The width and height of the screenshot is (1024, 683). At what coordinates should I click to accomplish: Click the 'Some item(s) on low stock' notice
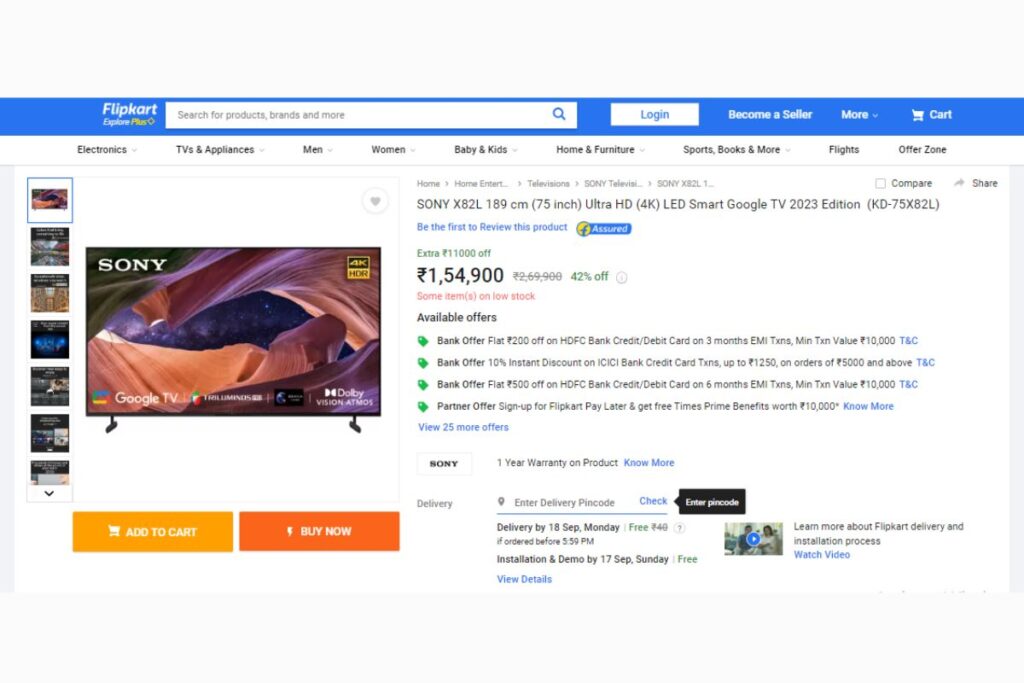[x=475, y=296]
